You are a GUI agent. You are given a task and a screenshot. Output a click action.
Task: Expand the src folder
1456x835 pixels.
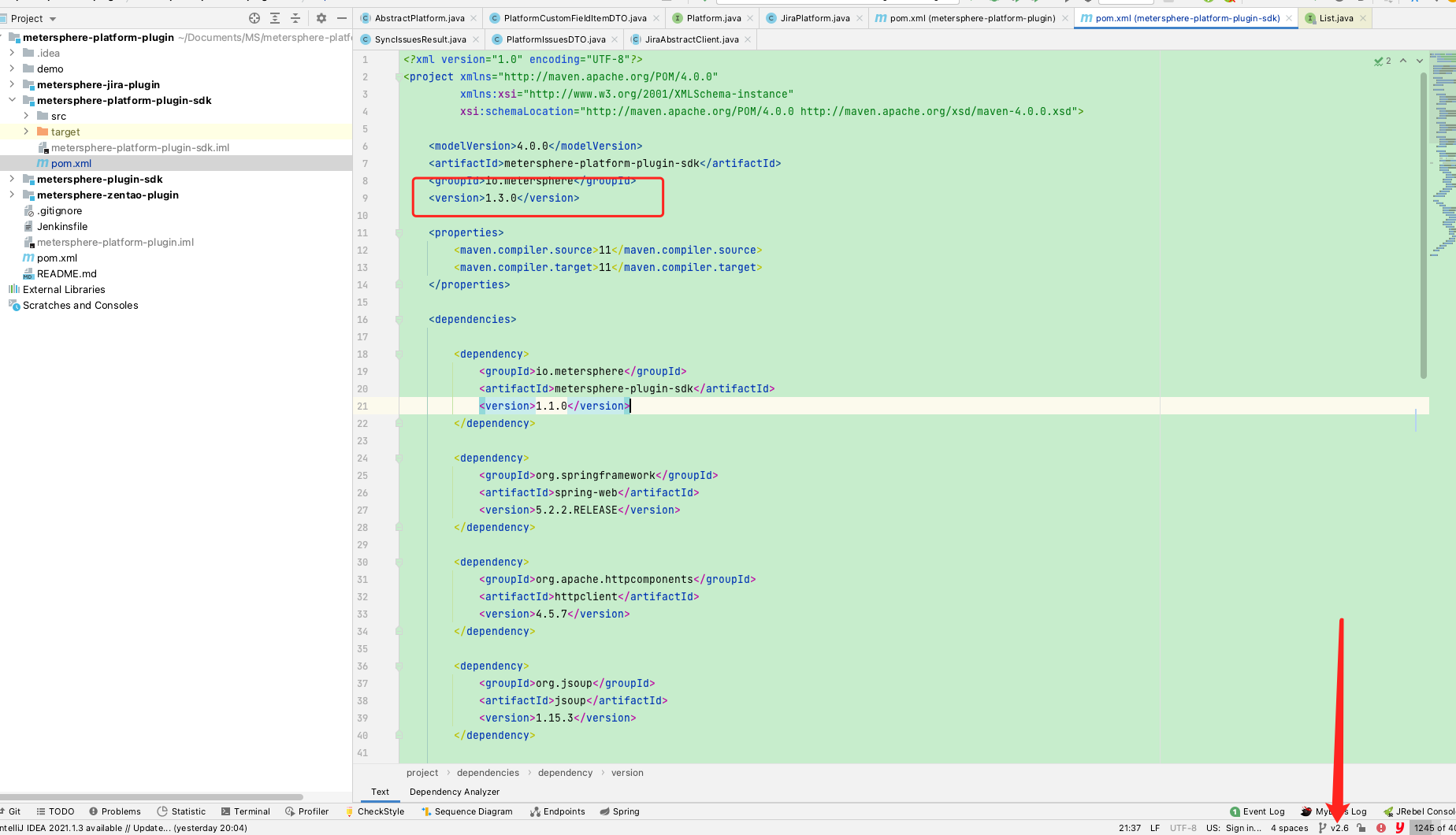[26, 116]
